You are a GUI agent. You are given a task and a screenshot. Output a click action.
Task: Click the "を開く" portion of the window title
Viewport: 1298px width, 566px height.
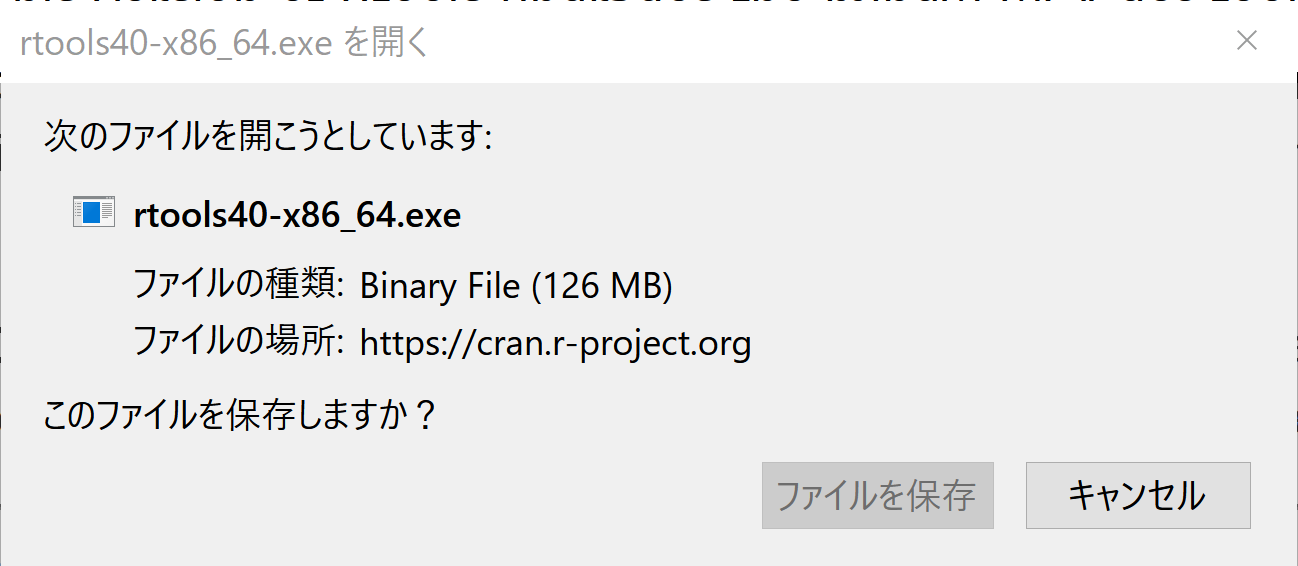tap(386, 43)
